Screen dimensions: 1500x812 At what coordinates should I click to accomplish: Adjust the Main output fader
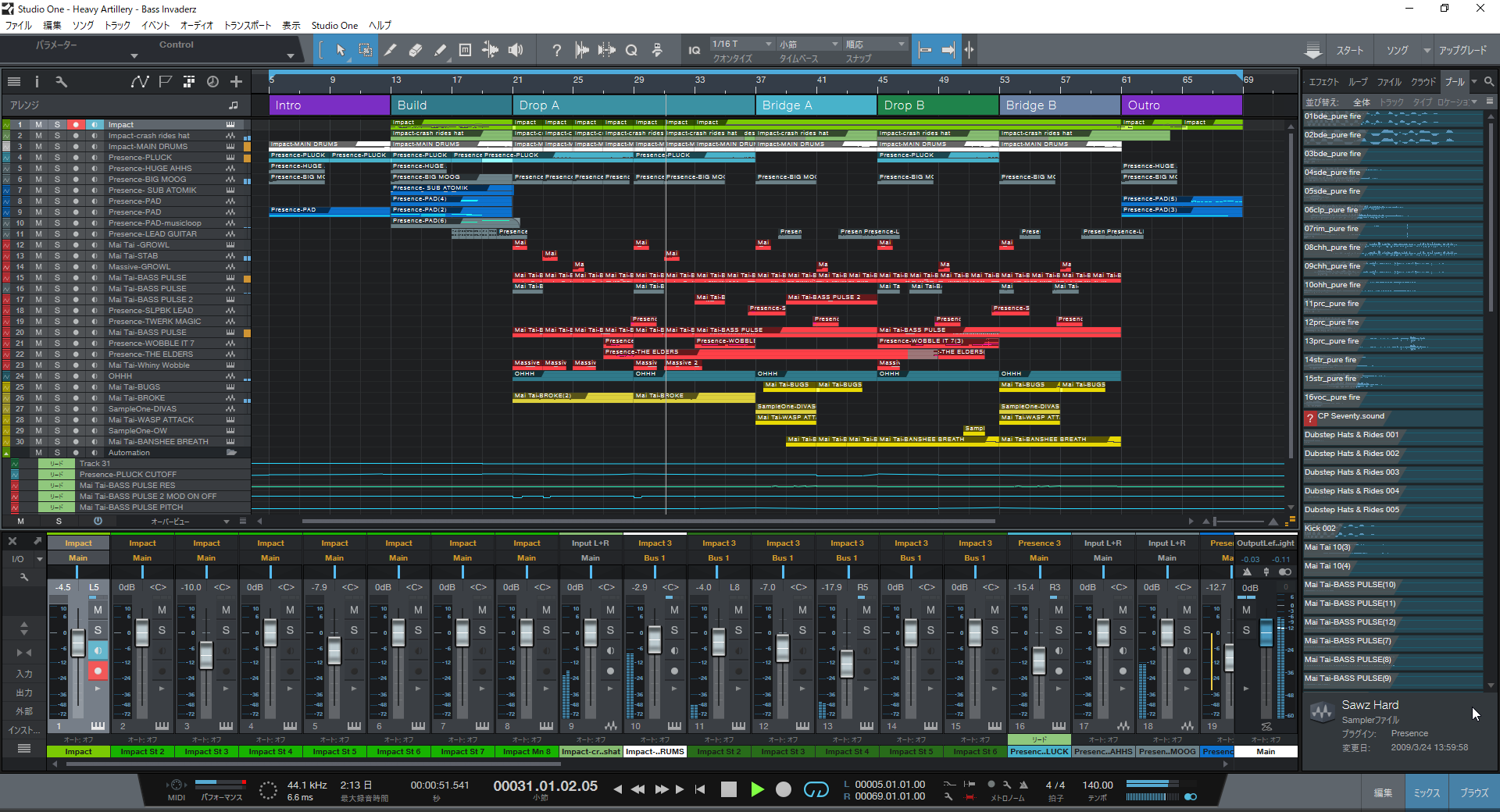[x=1266, y=632]
